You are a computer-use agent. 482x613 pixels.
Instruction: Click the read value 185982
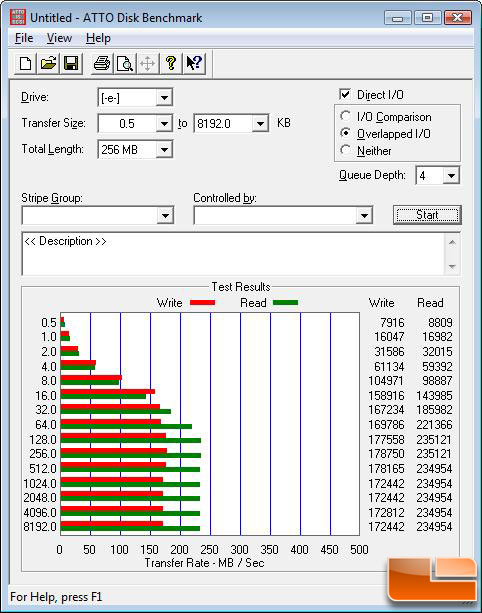pyautogui.click(x=434, y=410)
